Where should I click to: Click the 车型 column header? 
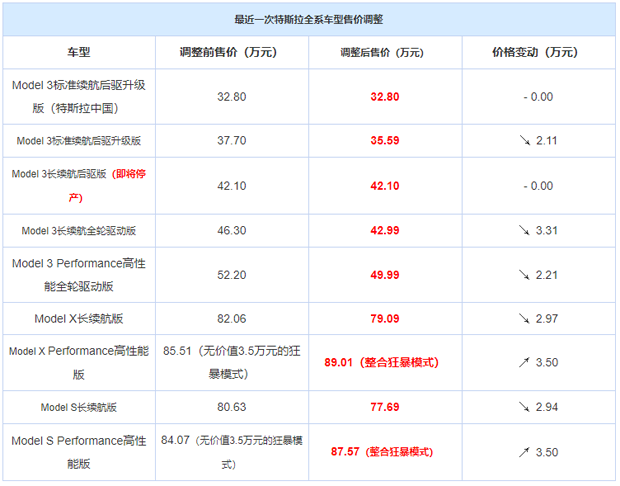79,52
